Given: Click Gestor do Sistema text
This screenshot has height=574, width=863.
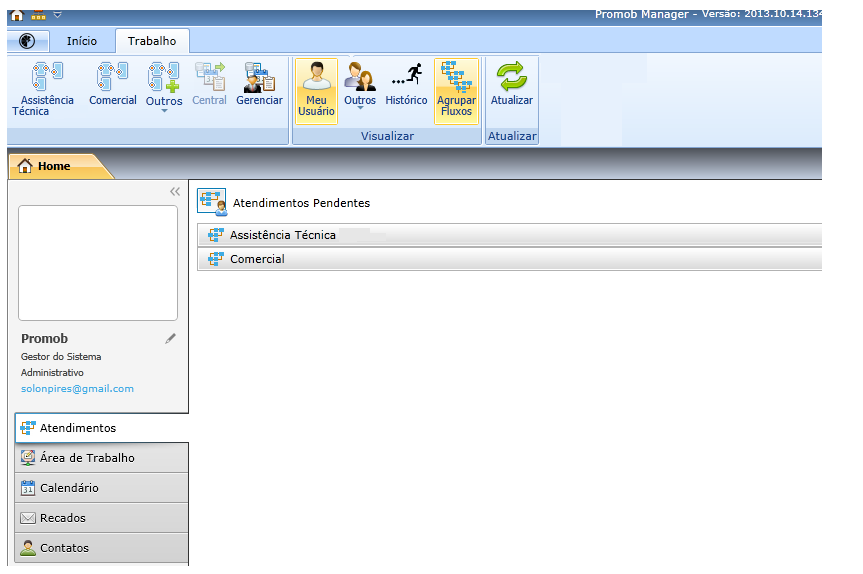Looking at the screenshot, I should tap(61, 357).
